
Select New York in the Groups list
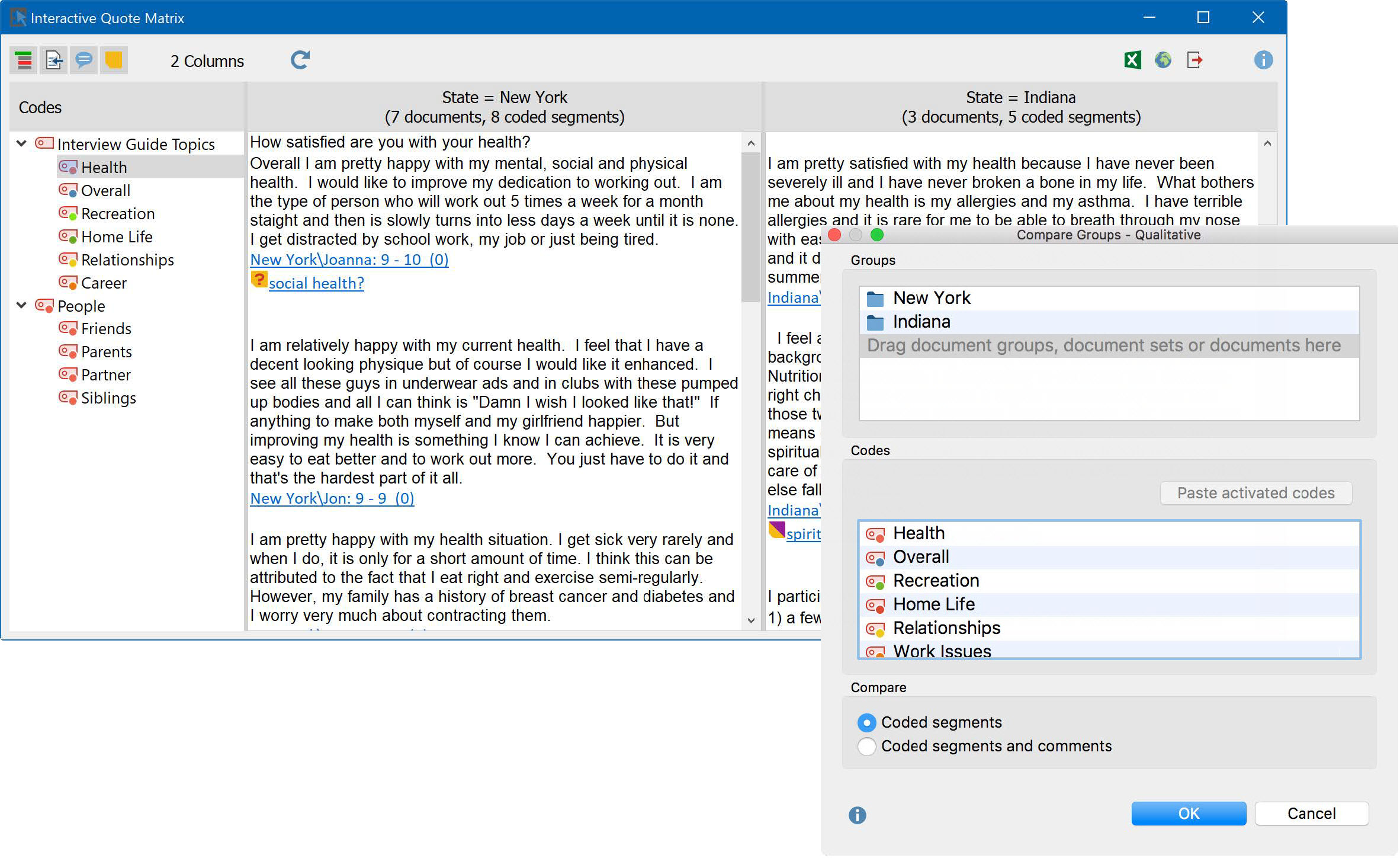[1109, 299]
